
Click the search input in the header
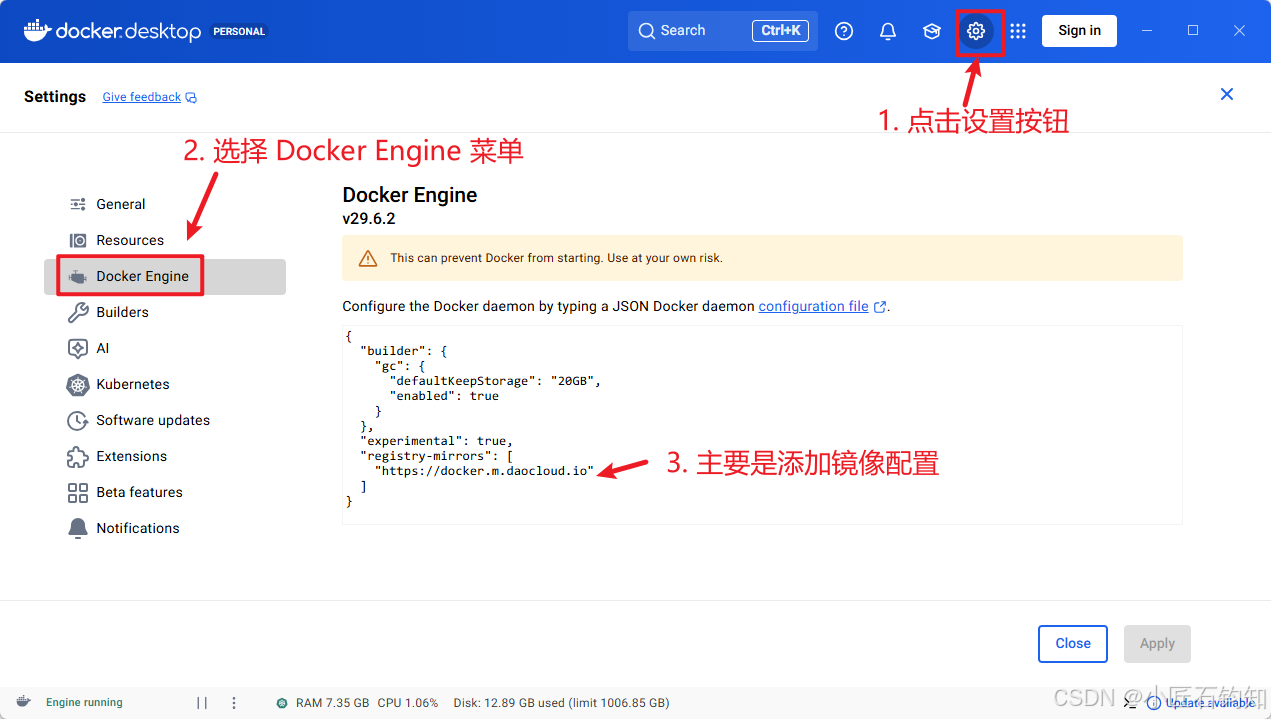(723, 31)
